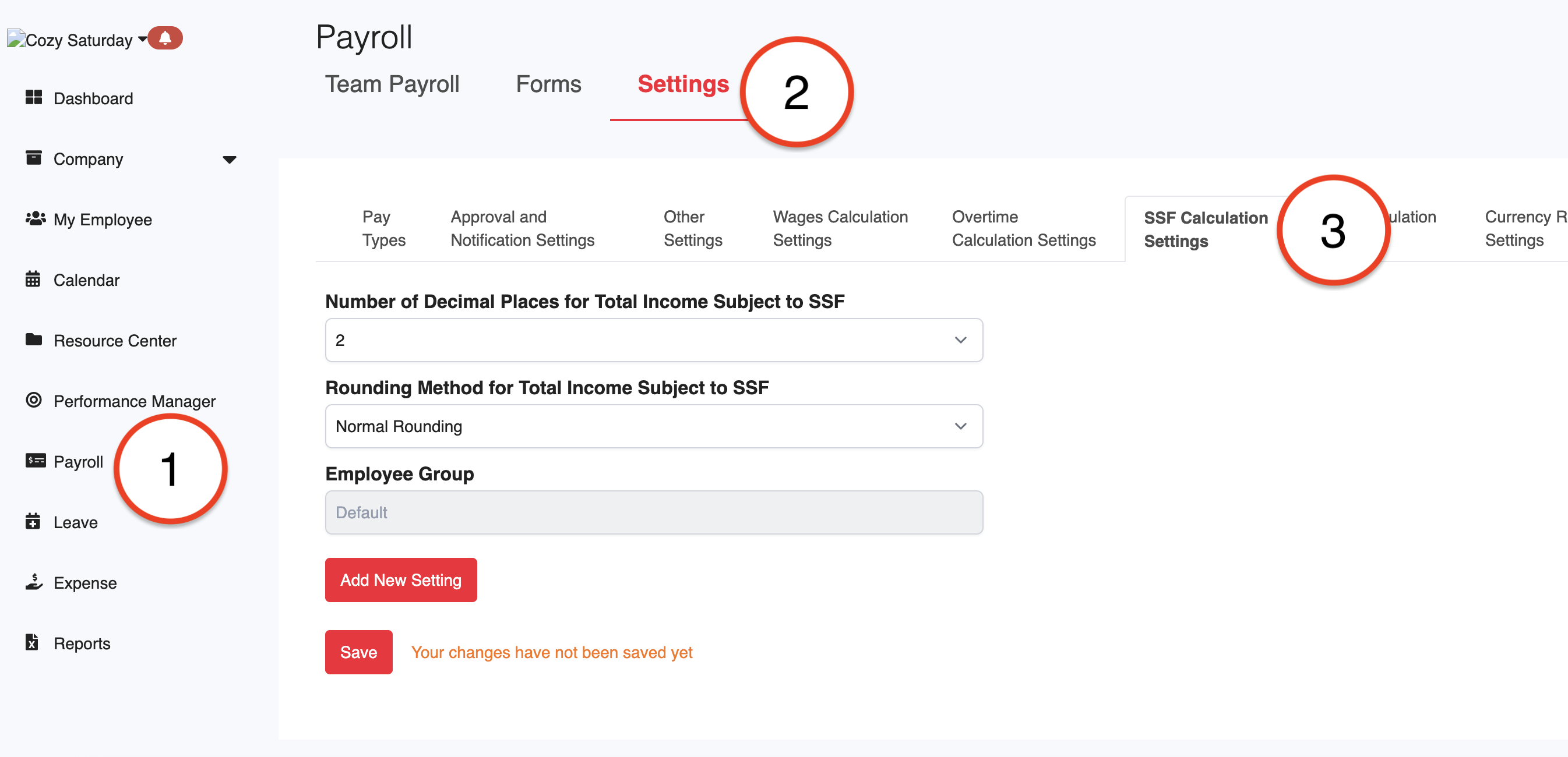This screenshot has height=757, width=1568.
Task: Click the Employee Group Default field
Action: (x=653, y=512)
